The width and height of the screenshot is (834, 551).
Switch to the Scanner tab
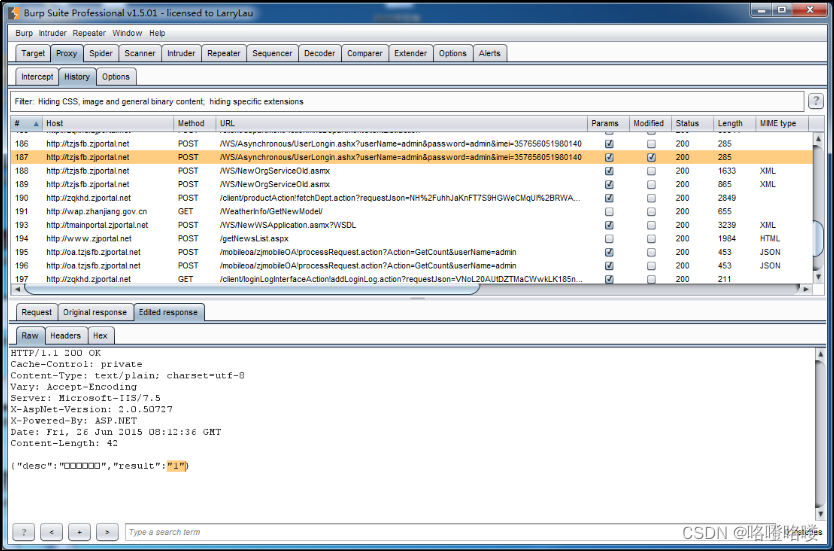[x=140, y=53]
